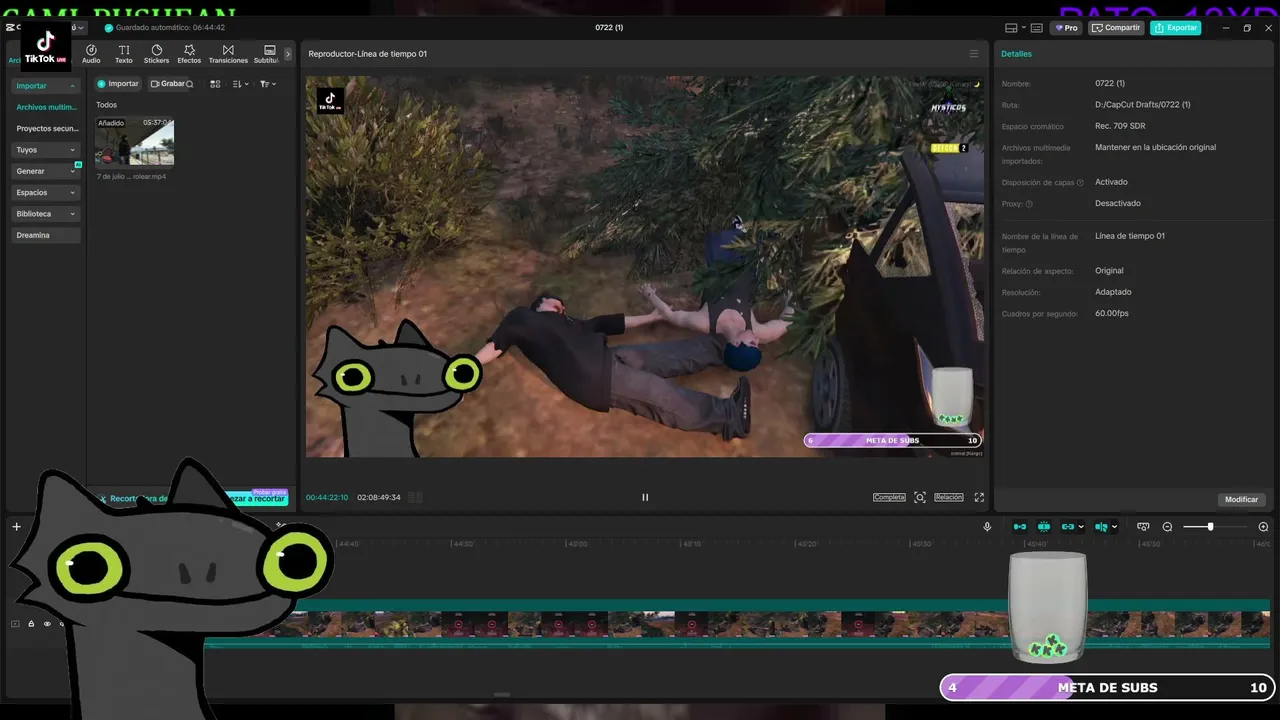
Task: Click the Compartir button
Action: [x=1116, y=28]
